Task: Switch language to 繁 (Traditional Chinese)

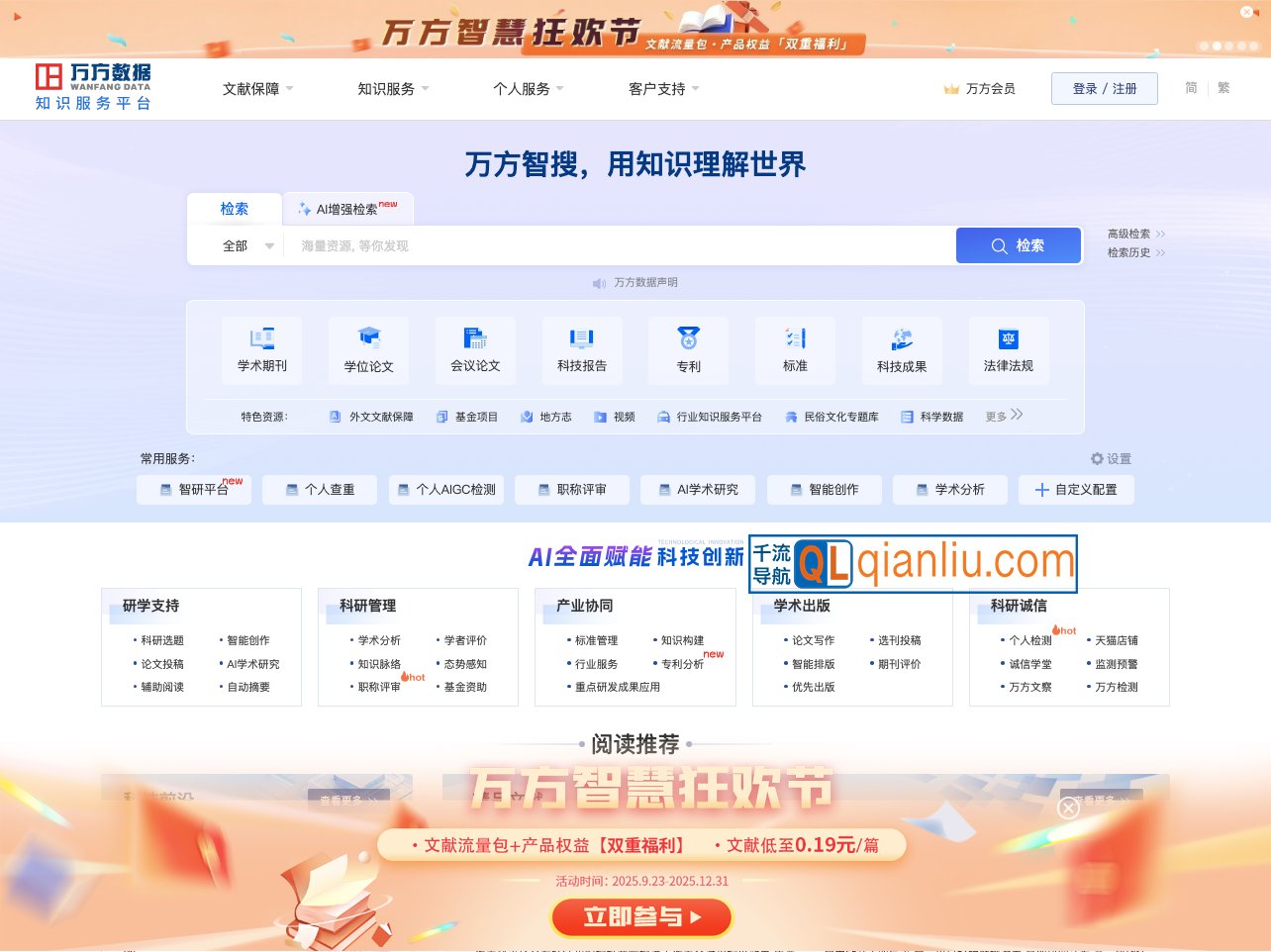Action: click(1223, 88)
